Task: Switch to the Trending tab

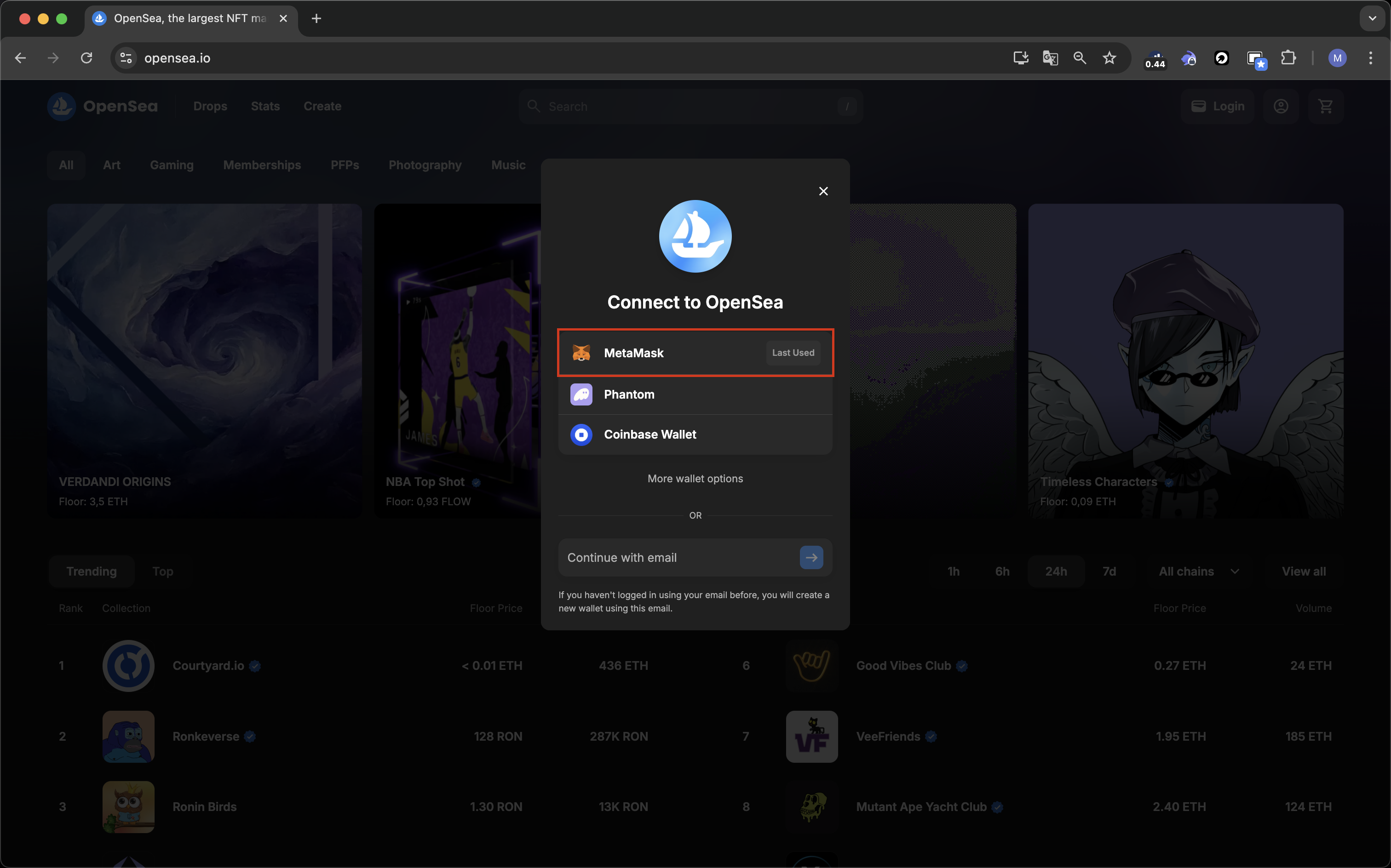Action: coord(92,571)
